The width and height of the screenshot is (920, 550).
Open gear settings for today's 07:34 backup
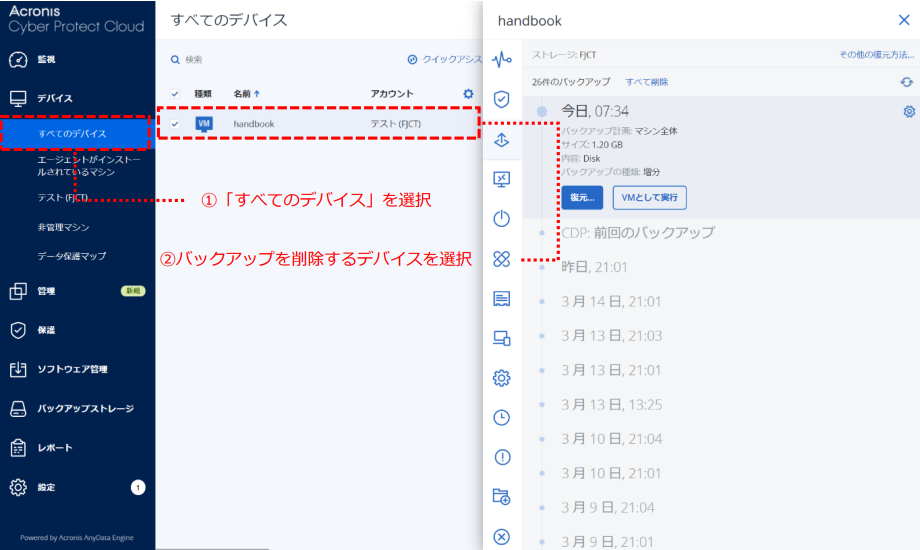pos(908,111)
